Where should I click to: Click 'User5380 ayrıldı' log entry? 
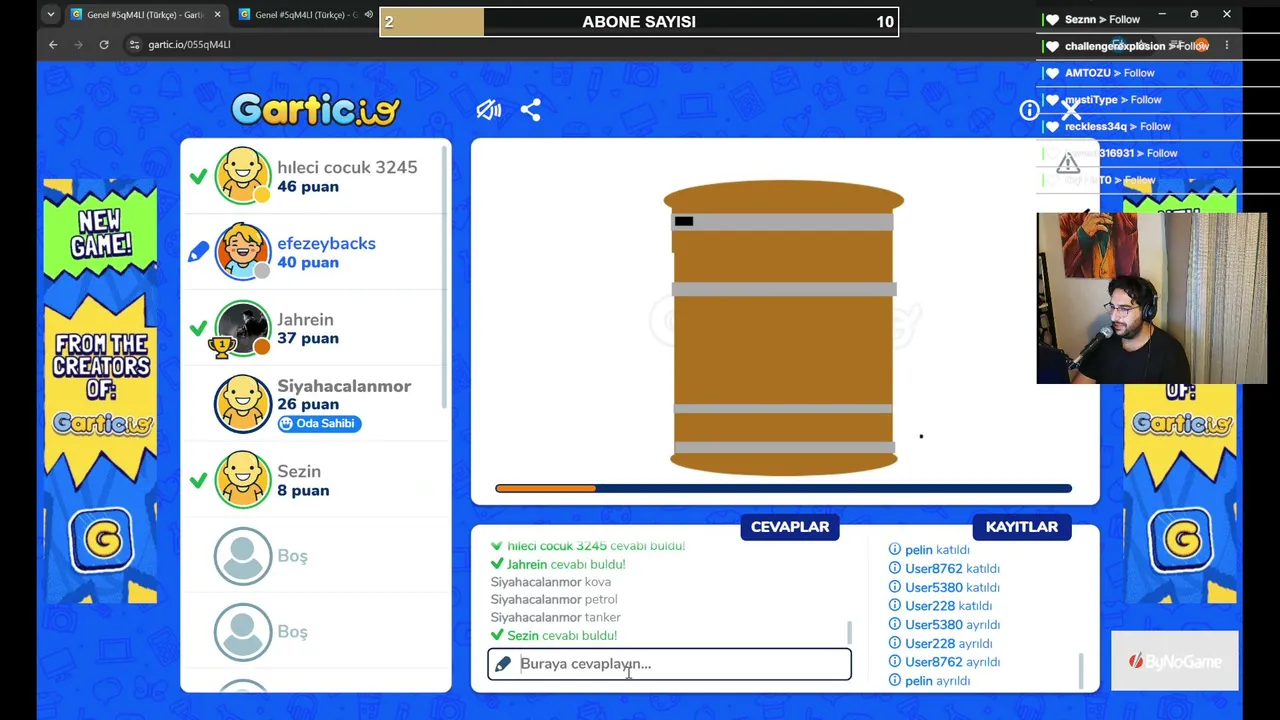pyautogui.click(x=944, y=625)
